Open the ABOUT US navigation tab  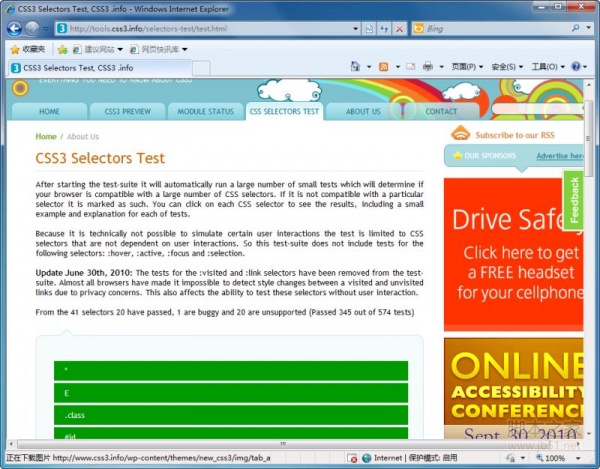(x=363, y=111)
